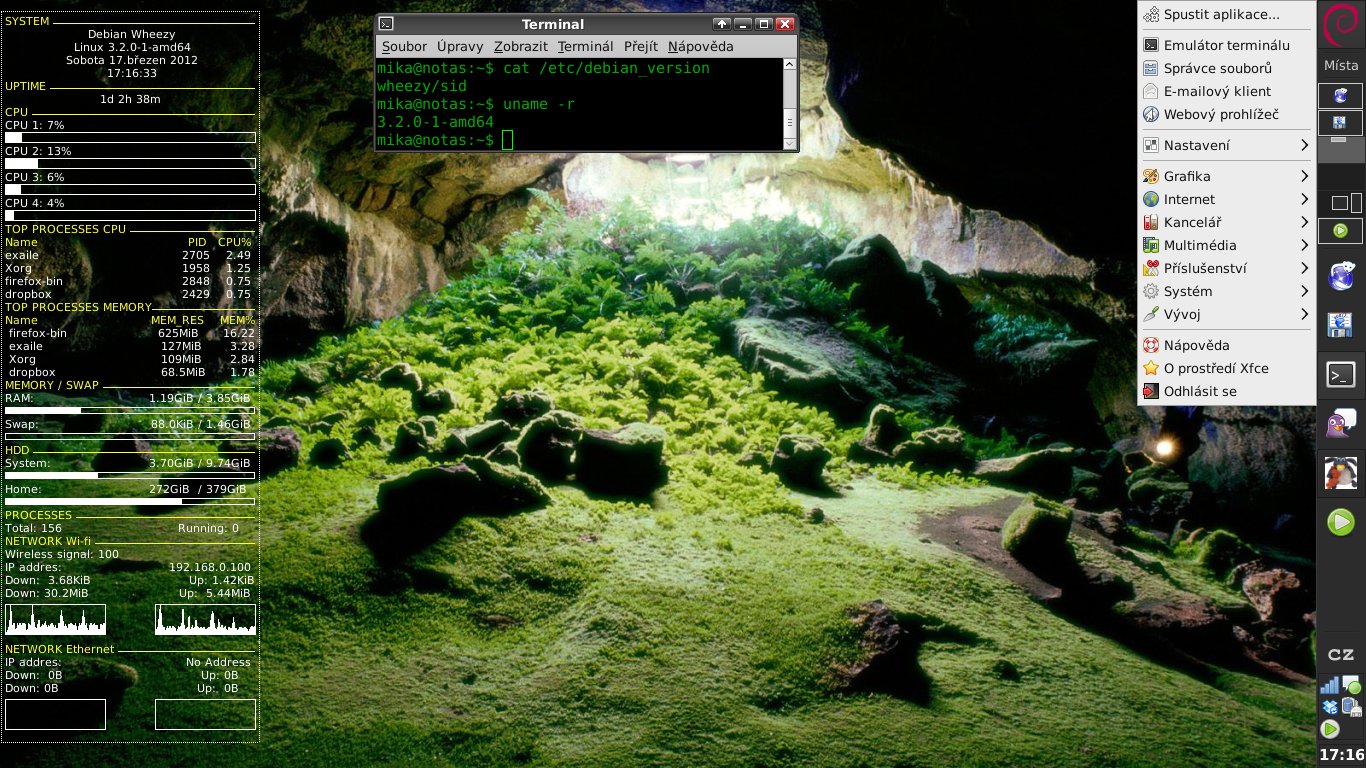Expand the Vývoj submenu
Viewport: 1366px width, 768px height.
click(x=1226, y=314)
